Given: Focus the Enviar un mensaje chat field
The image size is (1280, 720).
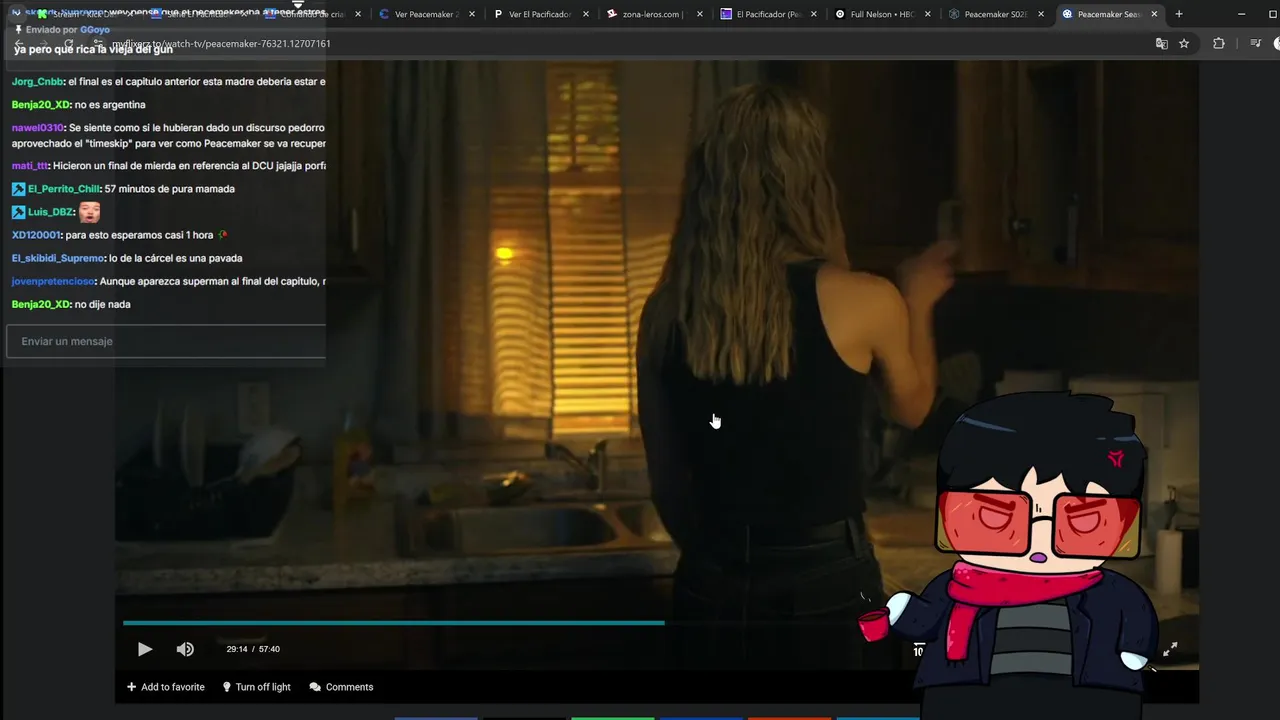Looking at the screenshot, I should click(167, 341).
